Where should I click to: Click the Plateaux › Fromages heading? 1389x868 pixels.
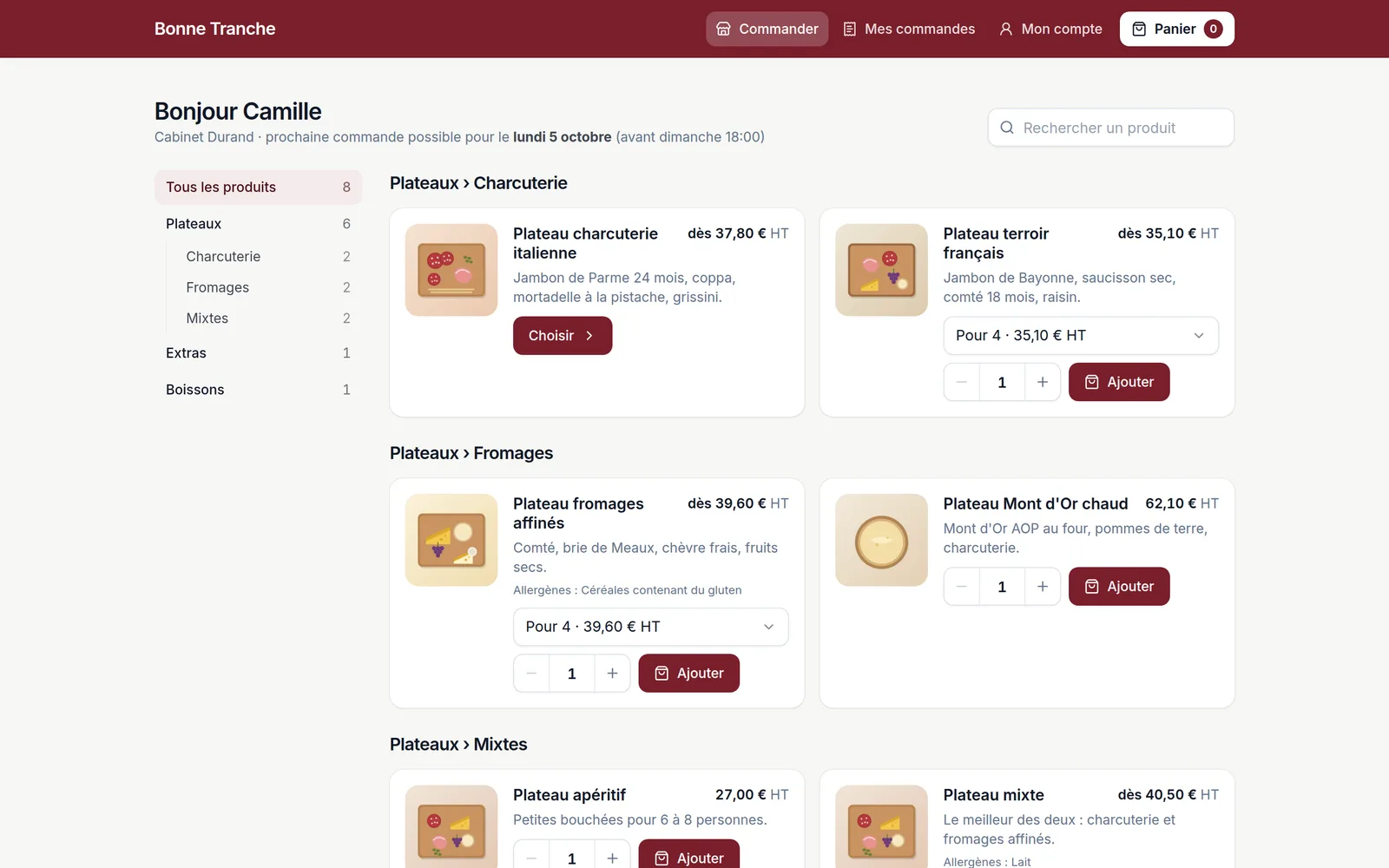point(471,453)
